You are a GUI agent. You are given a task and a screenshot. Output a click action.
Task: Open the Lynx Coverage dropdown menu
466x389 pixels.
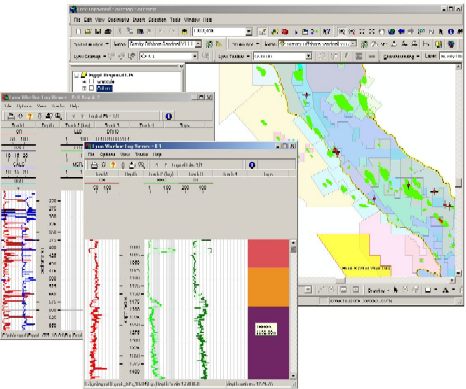tap(90, 56)
